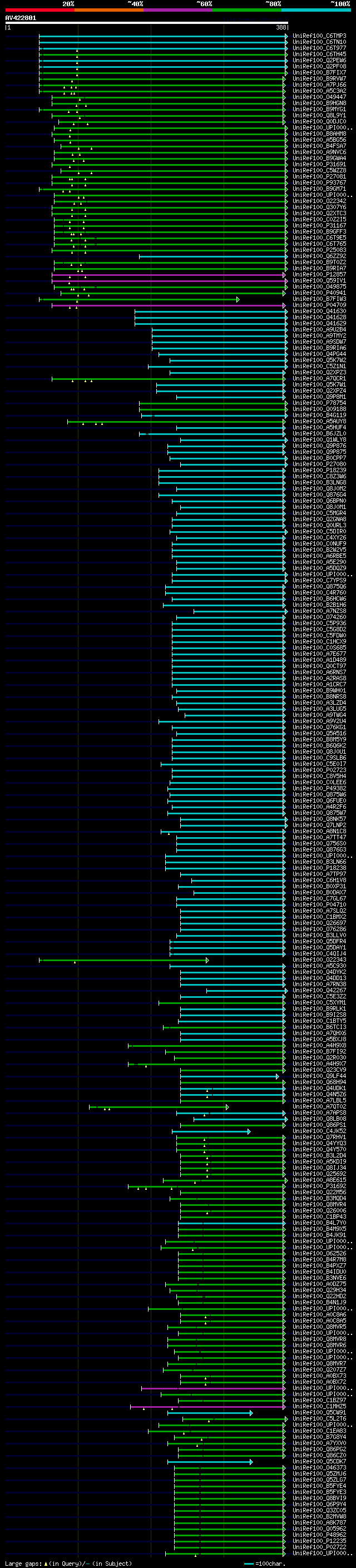The image size is (356, 1568).
Task: Open the UniRef100_Q8LB08 label
Action: 319,1119
